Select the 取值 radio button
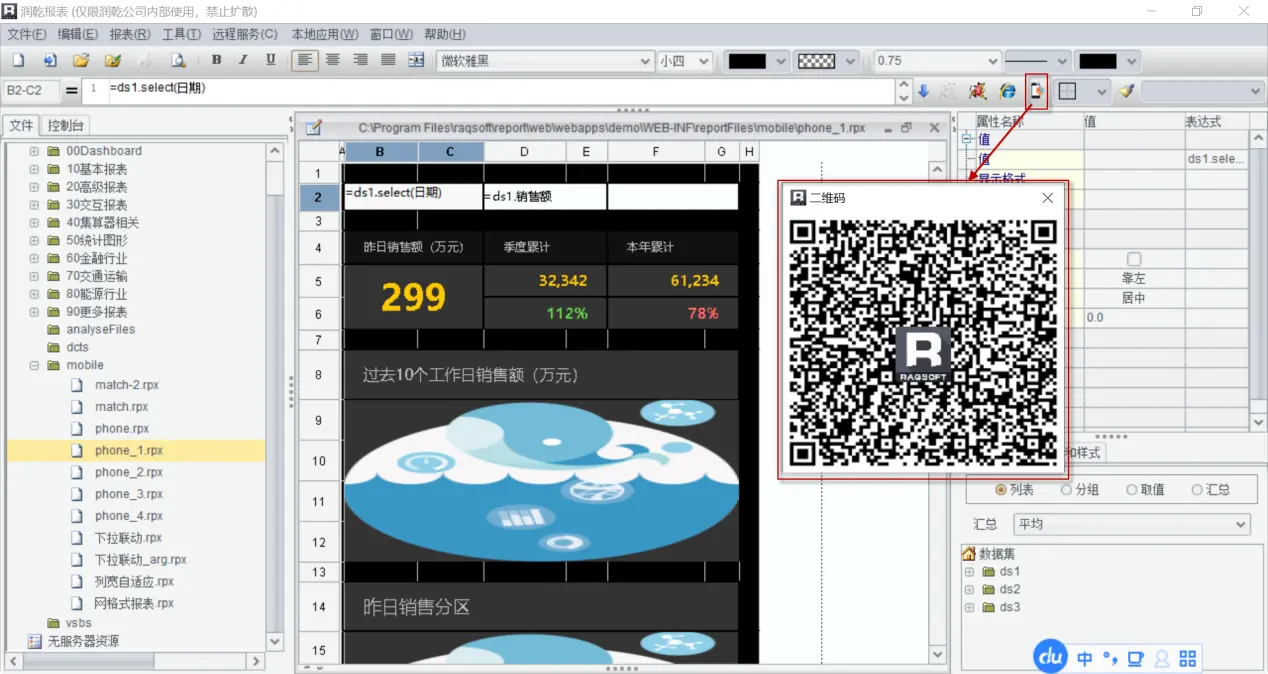 (x=1132, y=490)
